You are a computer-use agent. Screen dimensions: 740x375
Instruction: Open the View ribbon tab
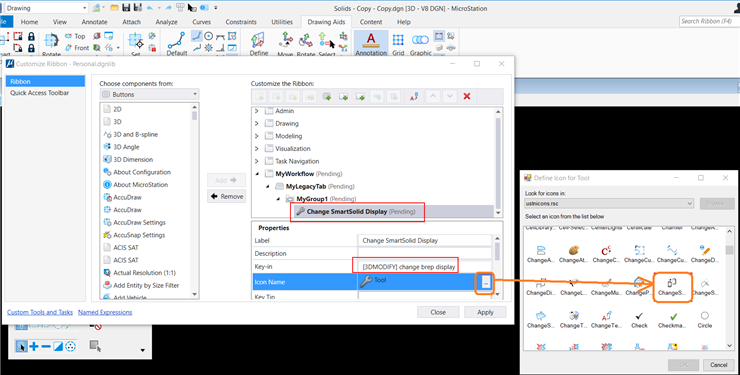[59, 22]
